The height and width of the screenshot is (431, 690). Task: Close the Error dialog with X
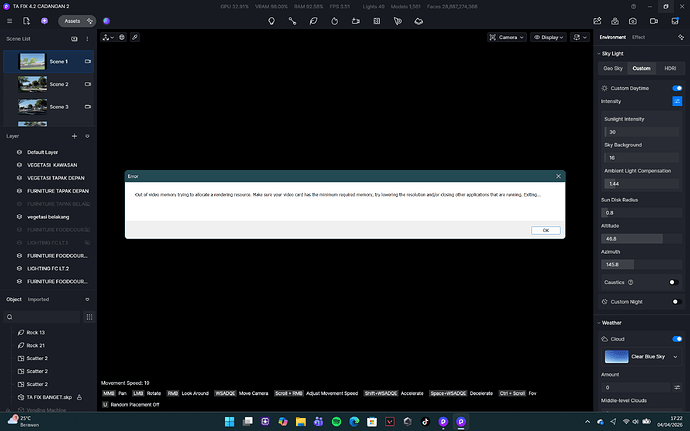click(x=558, y=176)
